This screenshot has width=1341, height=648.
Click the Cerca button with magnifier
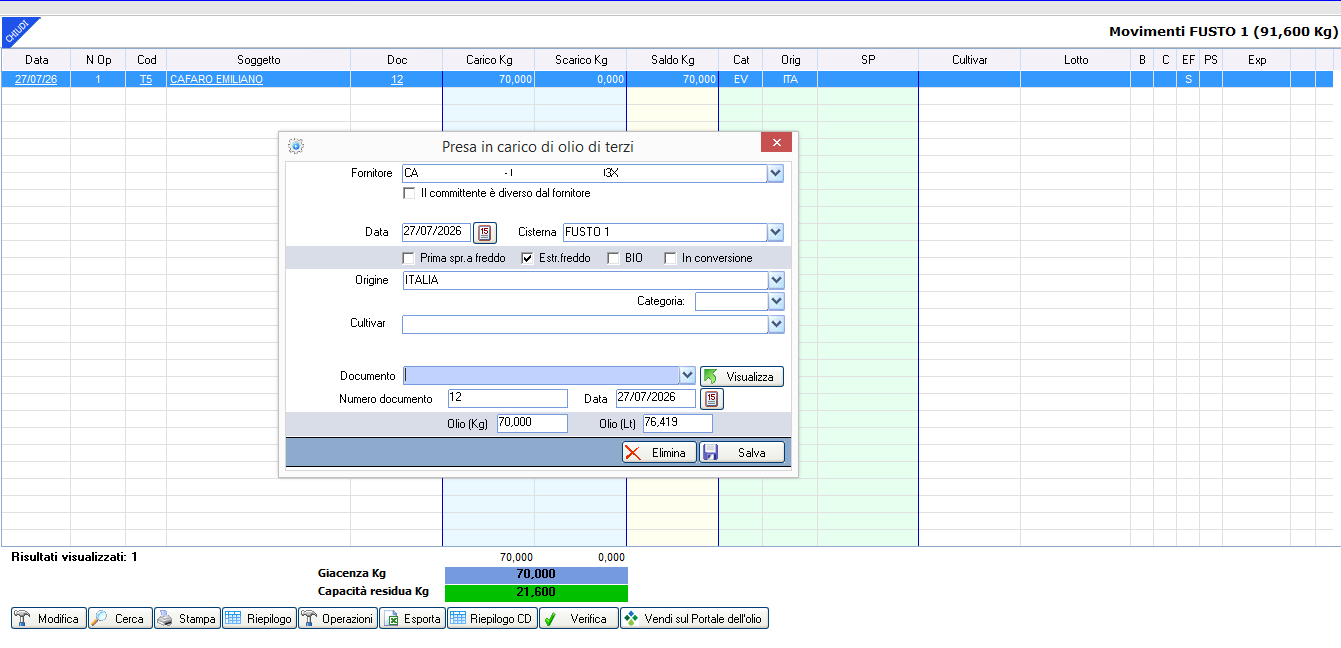(x=120, y=619)
